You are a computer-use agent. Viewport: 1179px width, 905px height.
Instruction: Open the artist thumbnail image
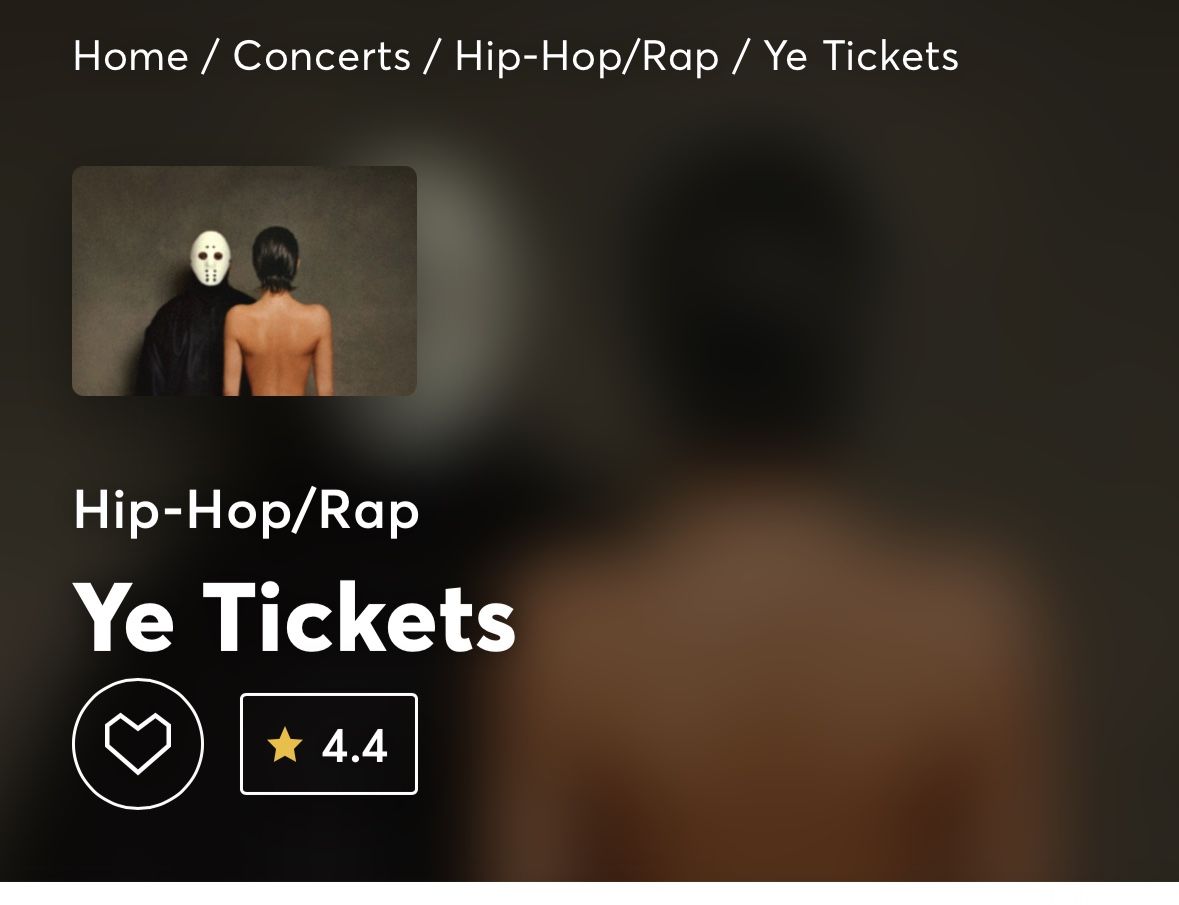244,280
